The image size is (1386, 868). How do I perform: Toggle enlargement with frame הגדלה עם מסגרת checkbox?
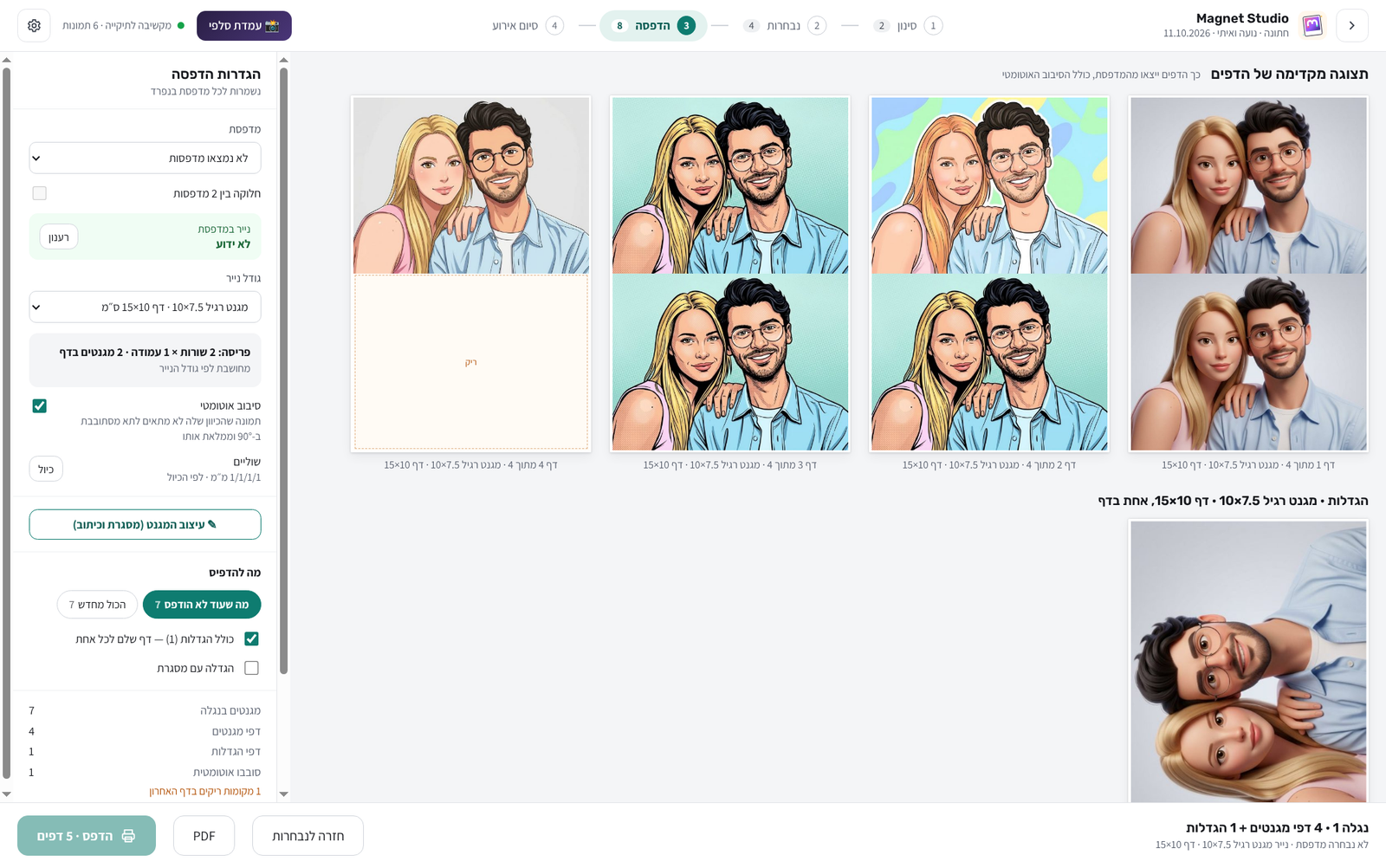pos(251,668)
